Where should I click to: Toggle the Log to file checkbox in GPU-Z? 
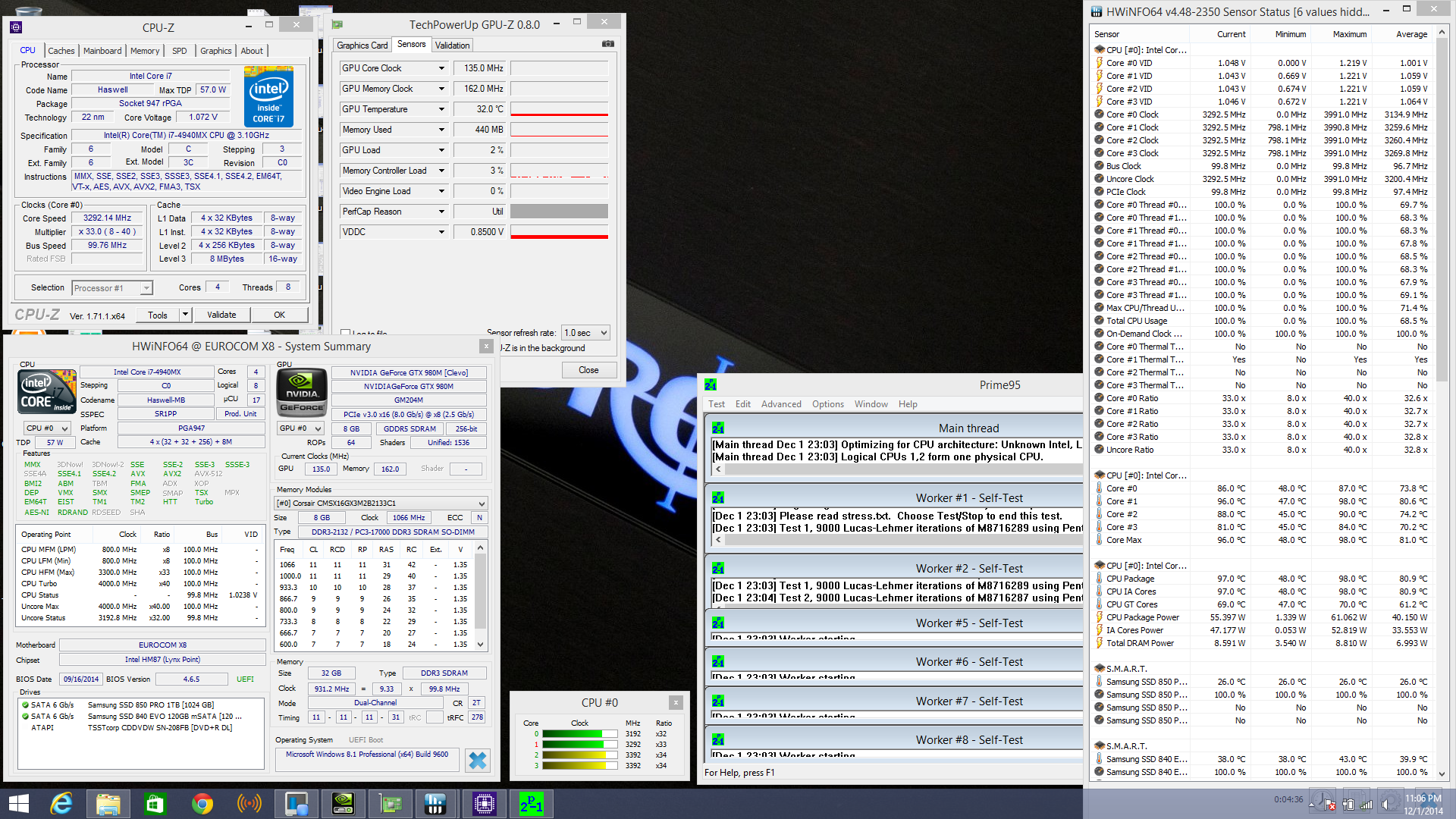345,334
